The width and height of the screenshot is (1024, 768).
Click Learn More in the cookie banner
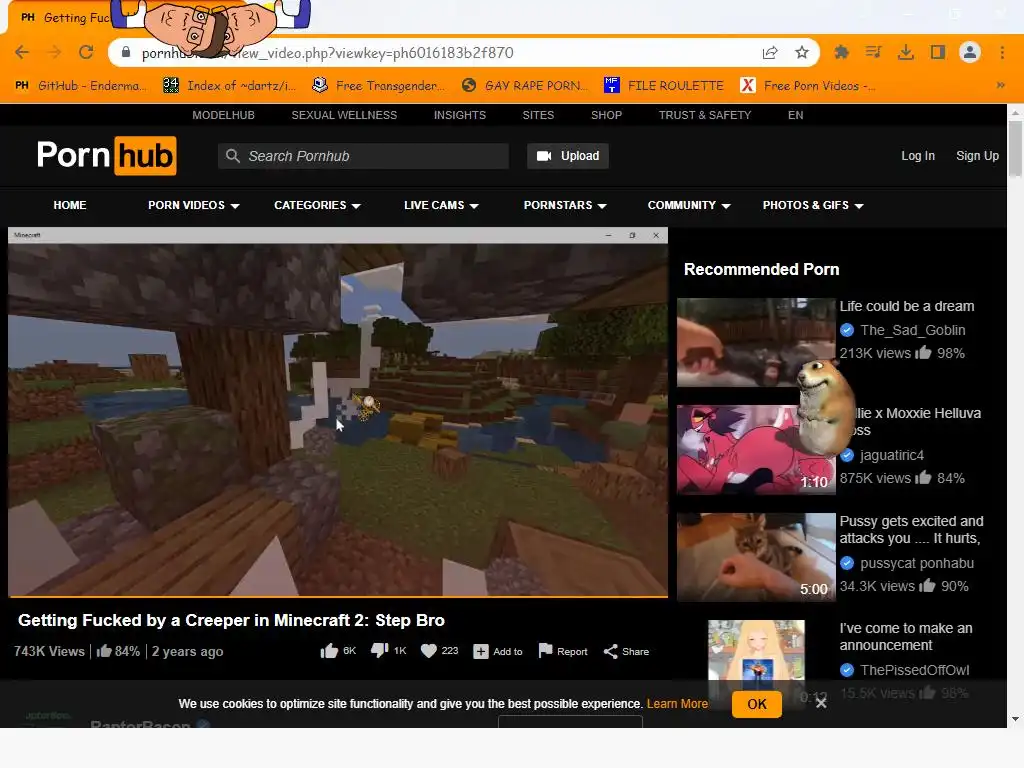coord(677,704)
